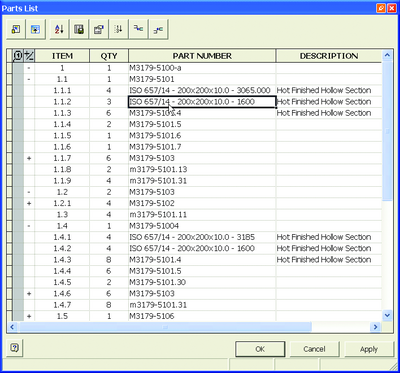Image resolution: width=400 pixels, height=373 pixels.
Task: Click the Export parts list icon
Action: (79, 30)
